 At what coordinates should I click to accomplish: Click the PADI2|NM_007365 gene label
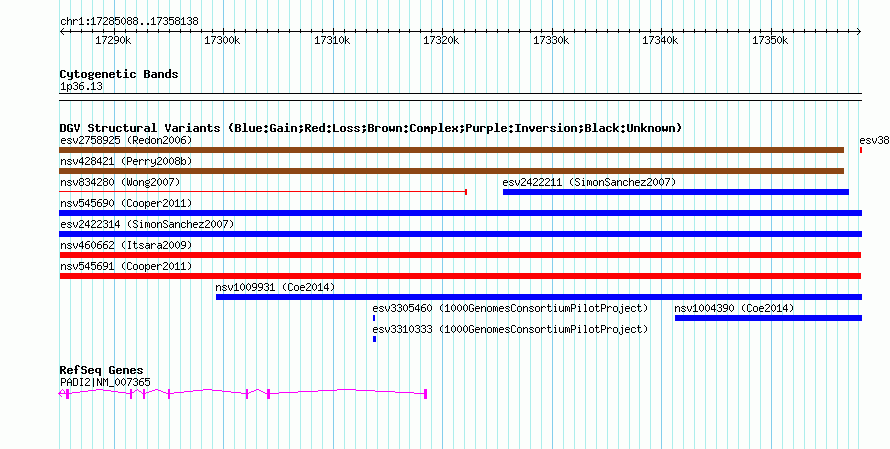point(105,383)
